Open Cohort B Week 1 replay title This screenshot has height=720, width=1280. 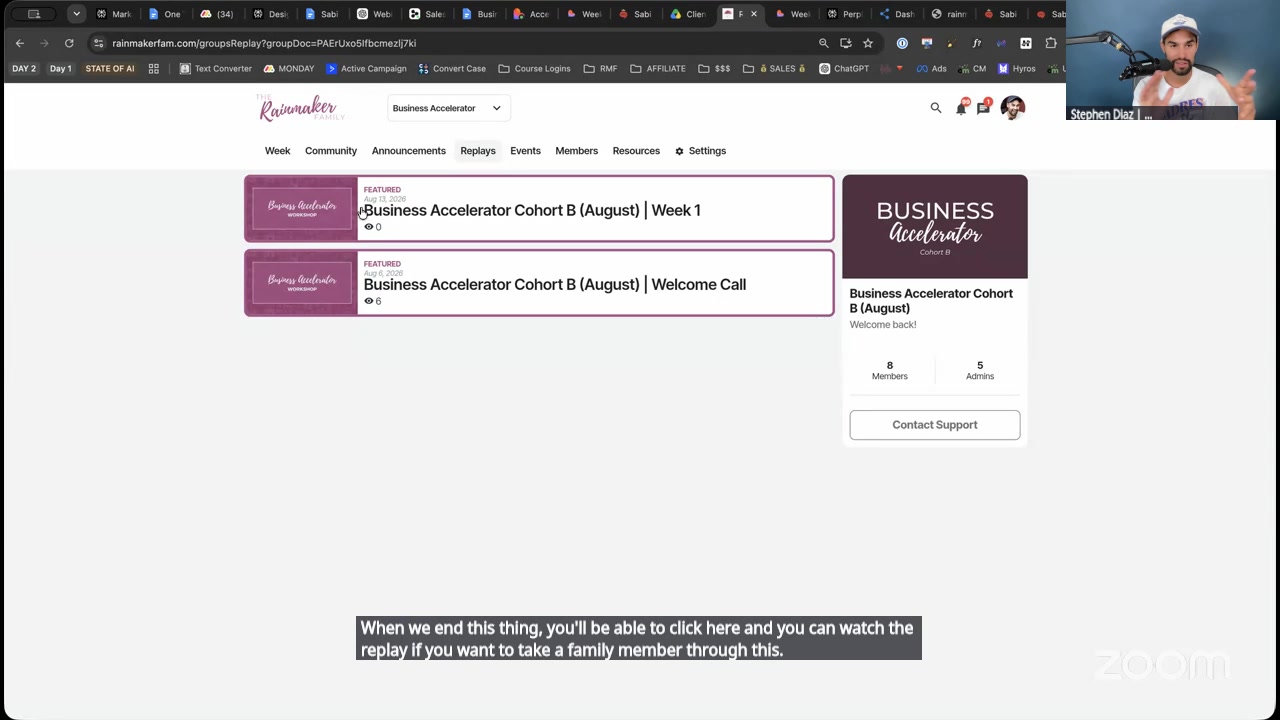(x=532, y=210)
